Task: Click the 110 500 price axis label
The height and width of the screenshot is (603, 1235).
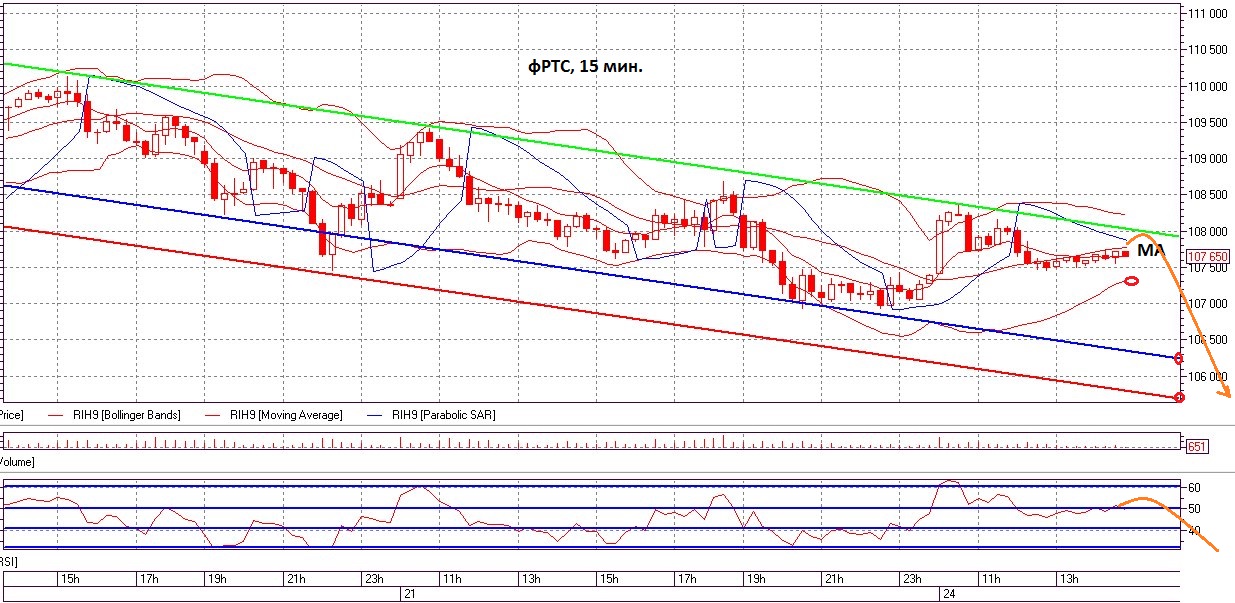Action: tap(1207, 50)
